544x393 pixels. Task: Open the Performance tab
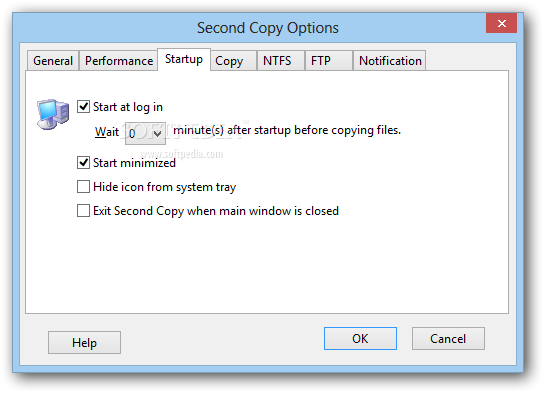click(x=119, y=61)
